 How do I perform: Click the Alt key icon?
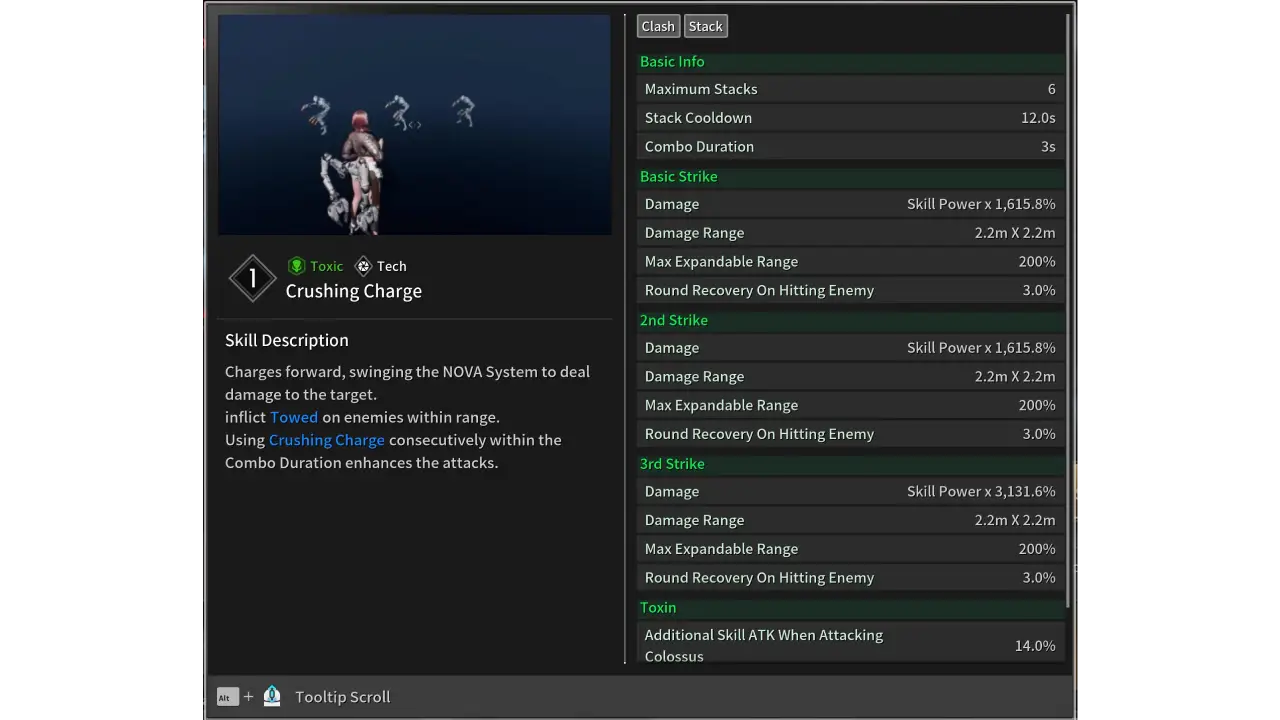tap(227, 697)
